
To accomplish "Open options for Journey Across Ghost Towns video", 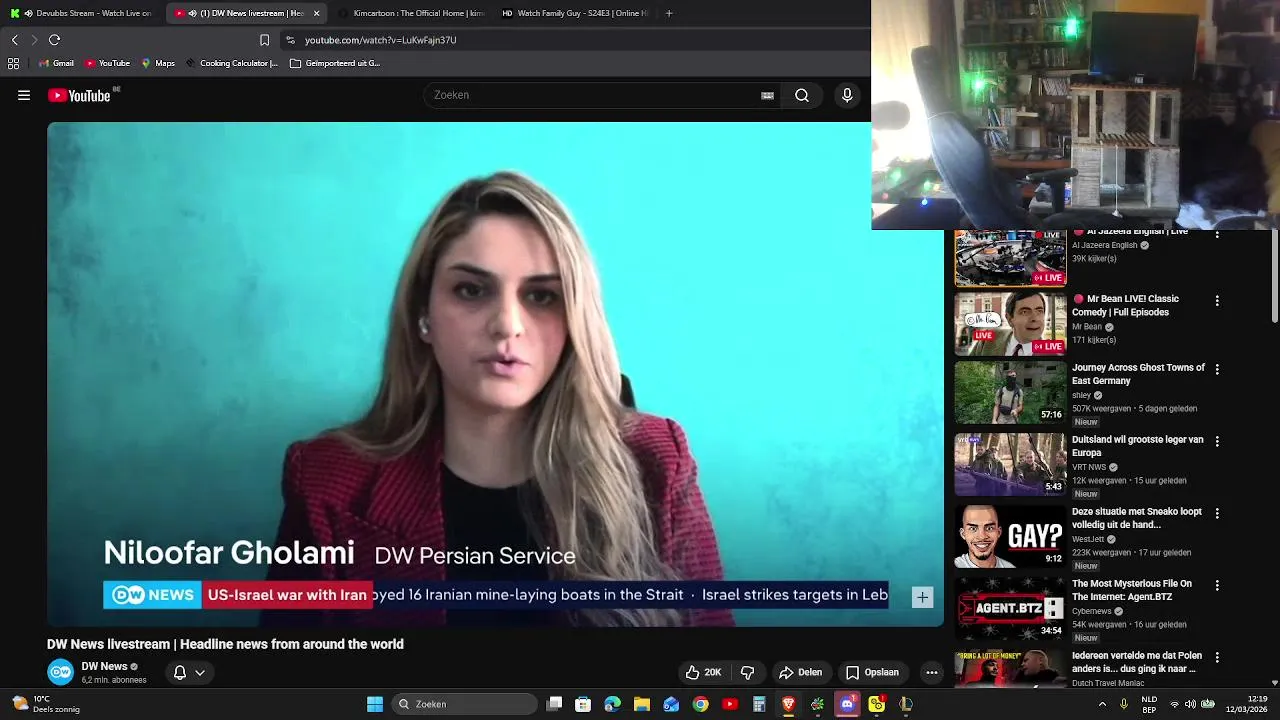I will tap(1217, 369).
